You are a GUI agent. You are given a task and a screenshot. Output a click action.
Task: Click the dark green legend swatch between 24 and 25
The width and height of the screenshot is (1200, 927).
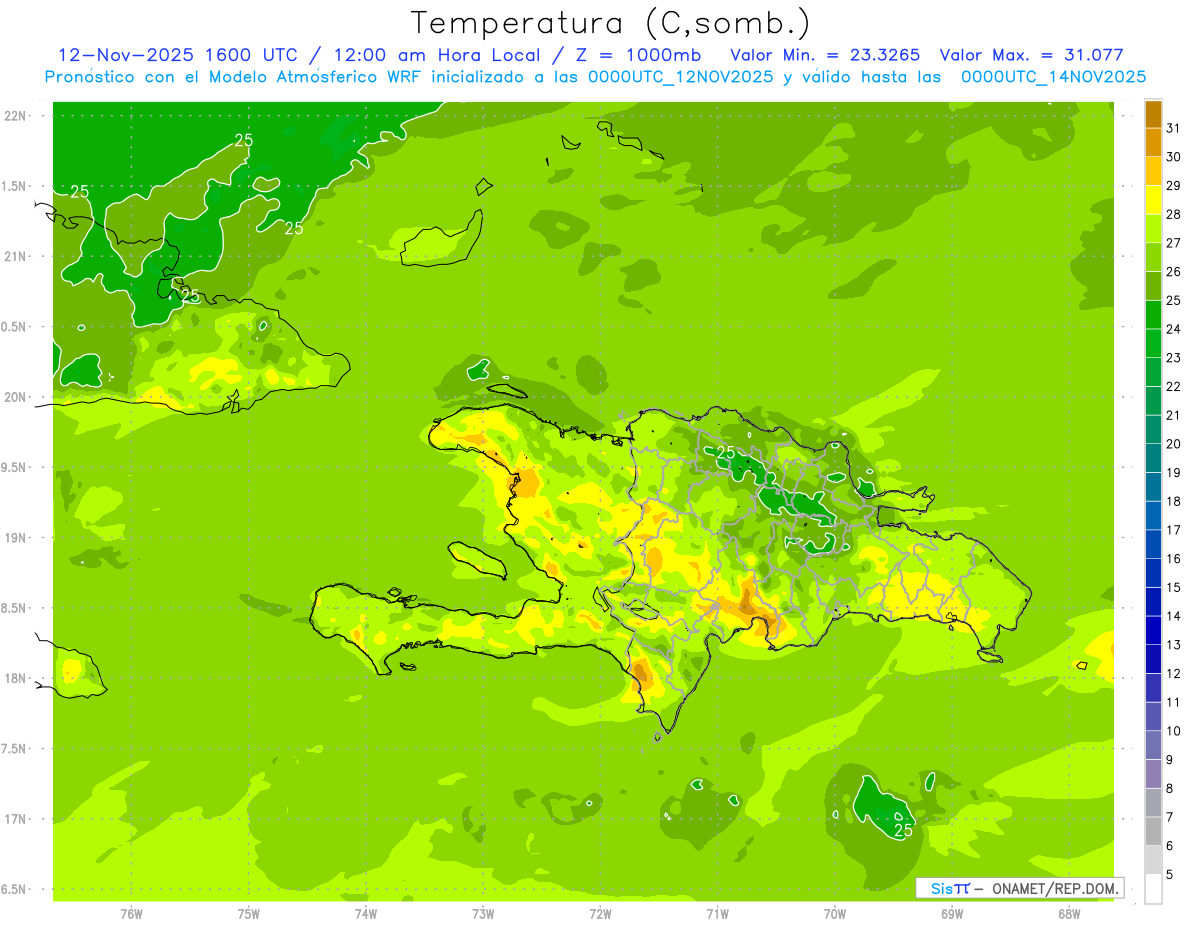1153,315
